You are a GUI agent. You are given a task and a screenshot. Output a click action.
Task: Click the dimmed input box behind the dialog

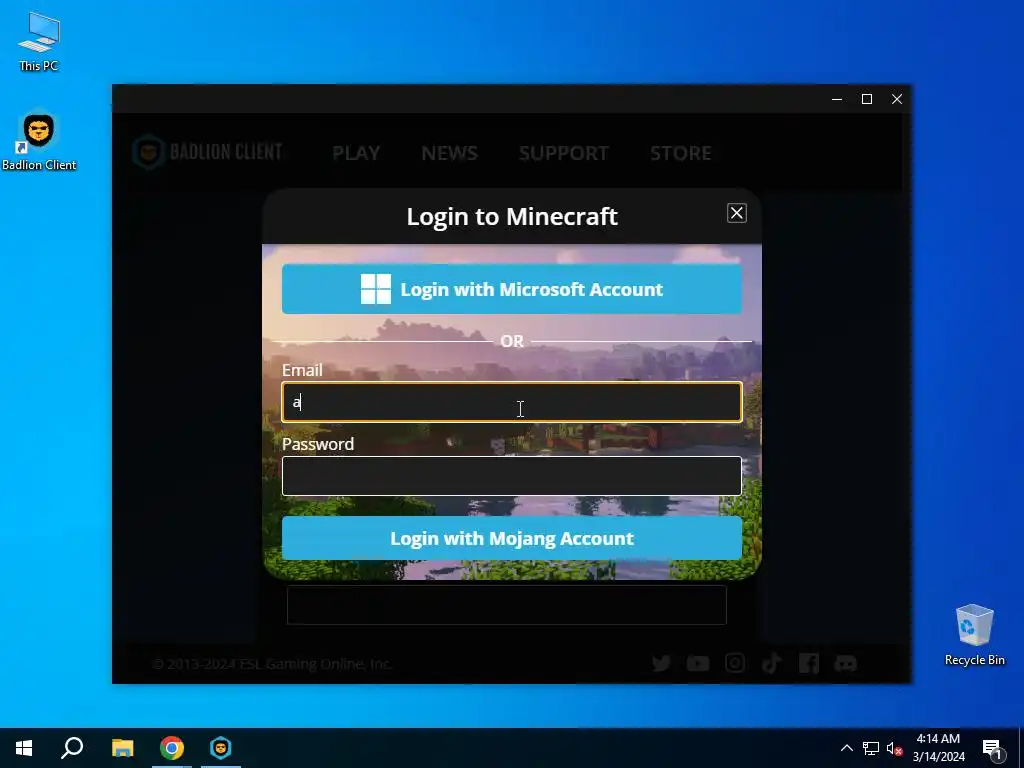pos(507,605)
